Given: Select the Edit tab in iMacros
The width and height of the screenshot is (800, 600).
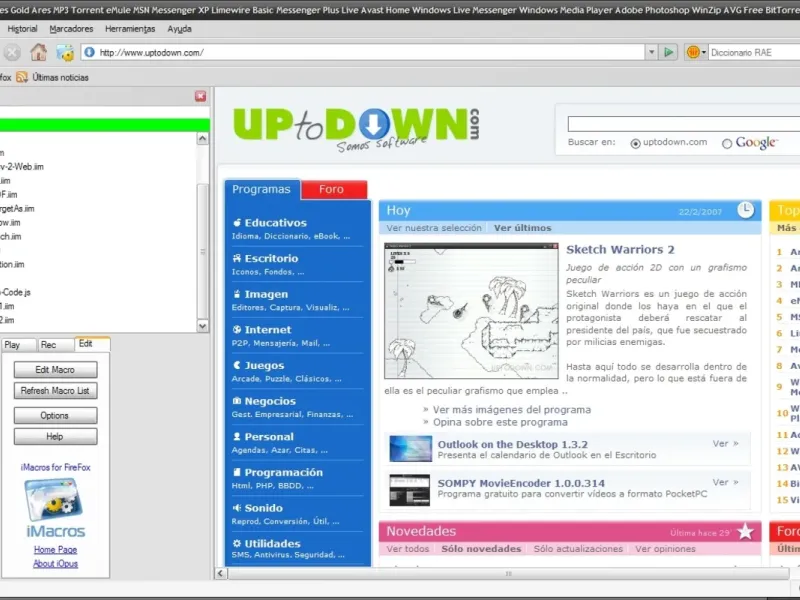Looking at the screenshot, I should (92, 344).
